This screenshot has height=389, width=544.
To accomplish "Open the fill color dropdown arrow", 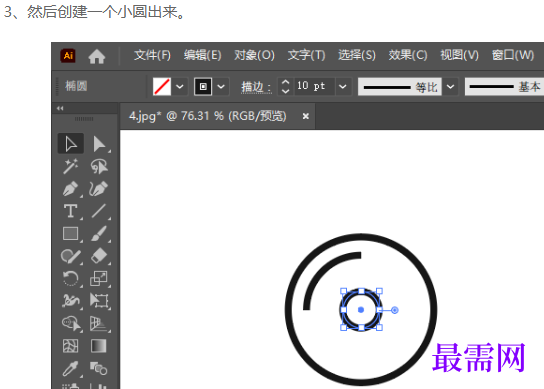I will pyautogui.click(x=180, y=87).
